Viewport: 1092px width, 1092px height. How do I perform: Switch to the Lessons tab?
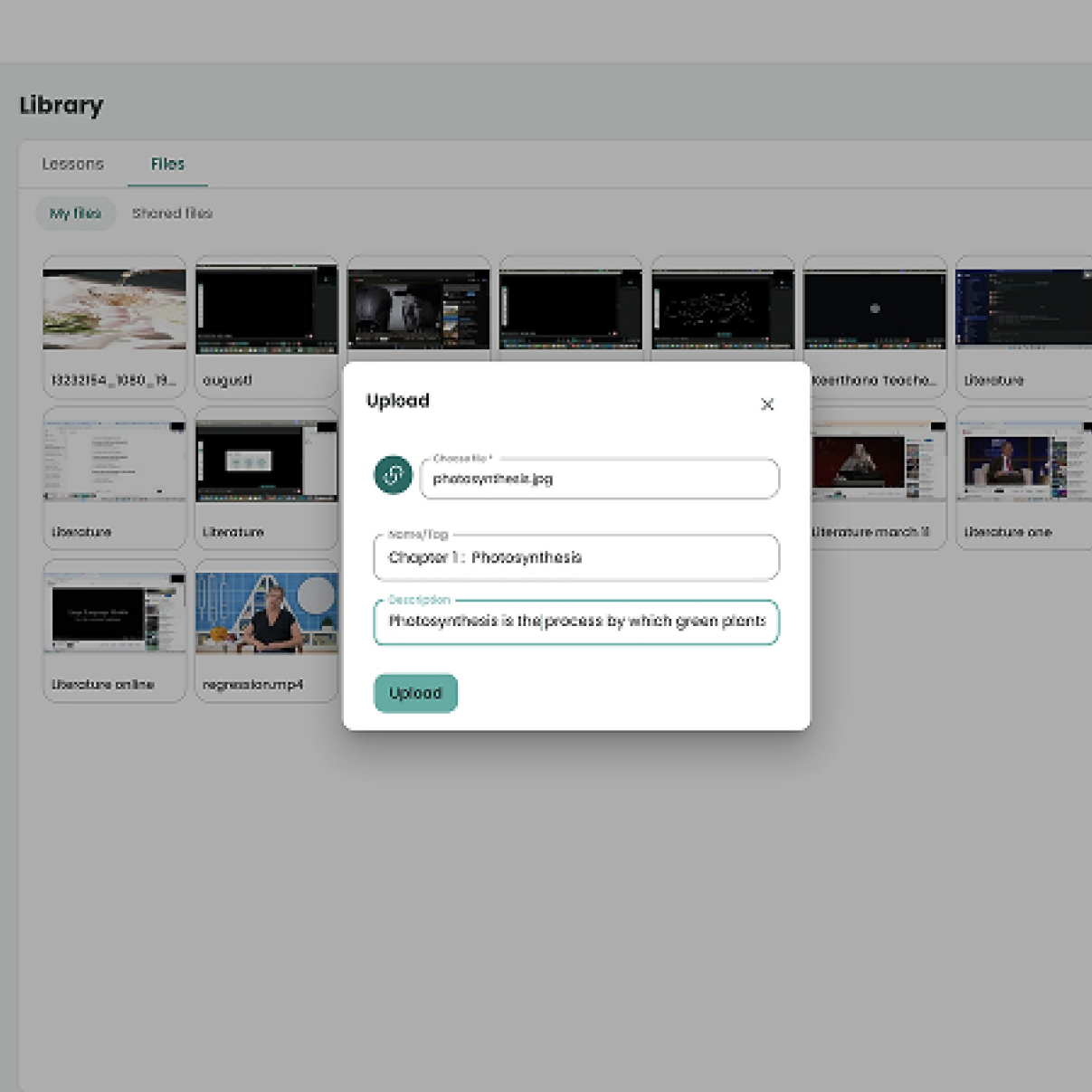73,164
